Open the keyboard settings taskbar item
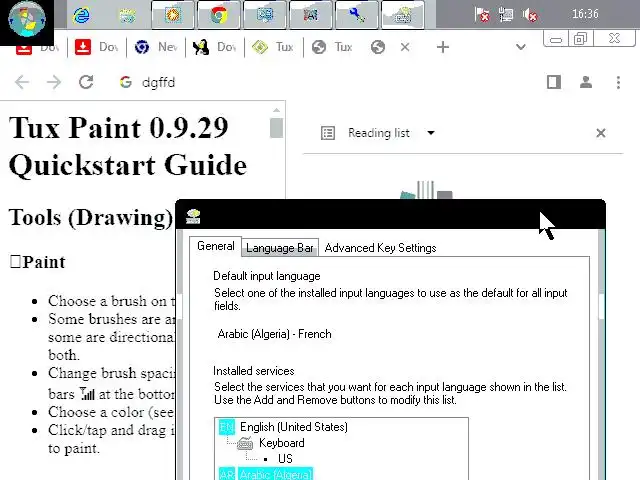 pyautogui.click(x=403, y=15)
